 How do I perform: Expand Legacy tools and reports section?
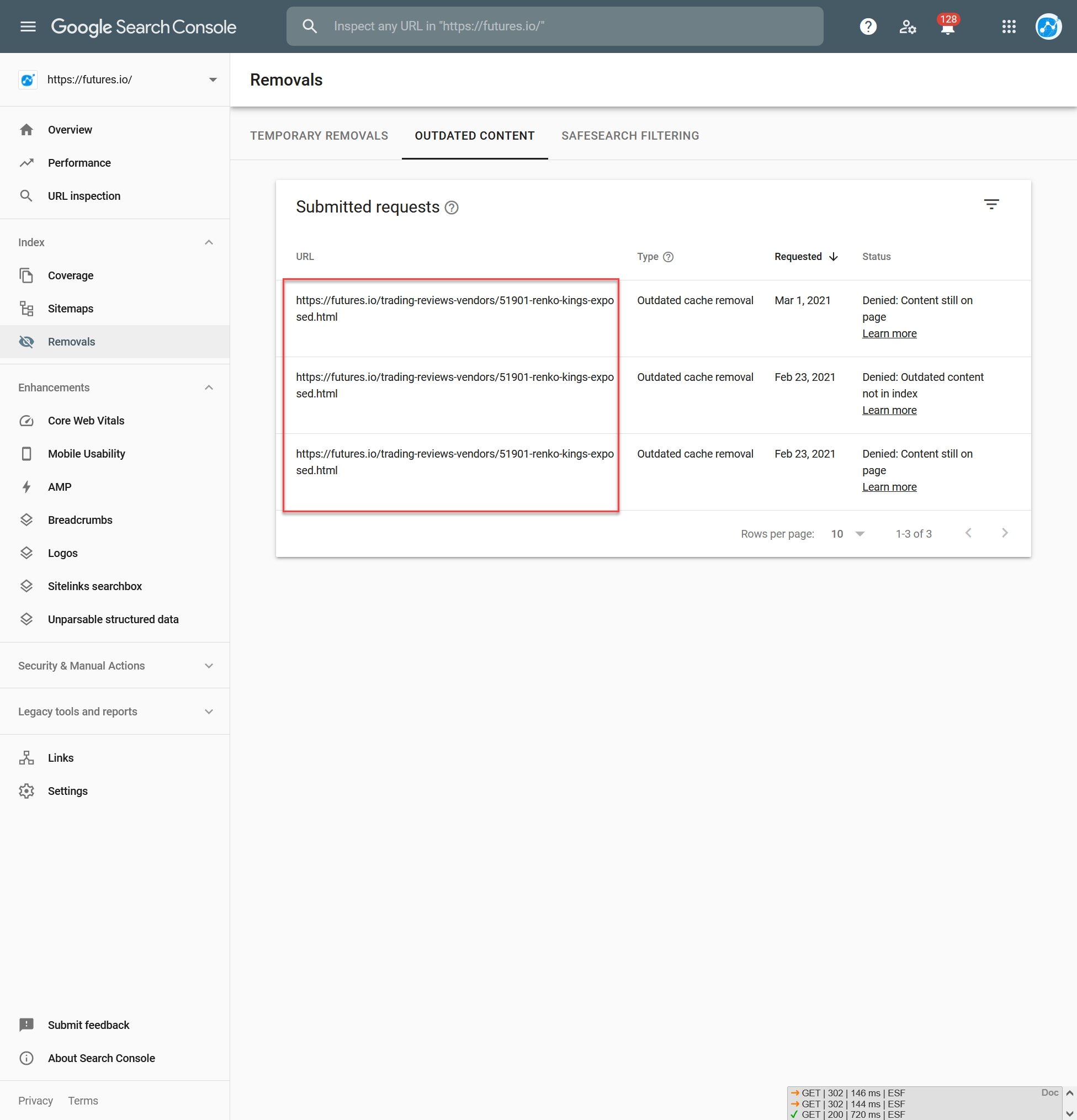(x=209, y=712)
